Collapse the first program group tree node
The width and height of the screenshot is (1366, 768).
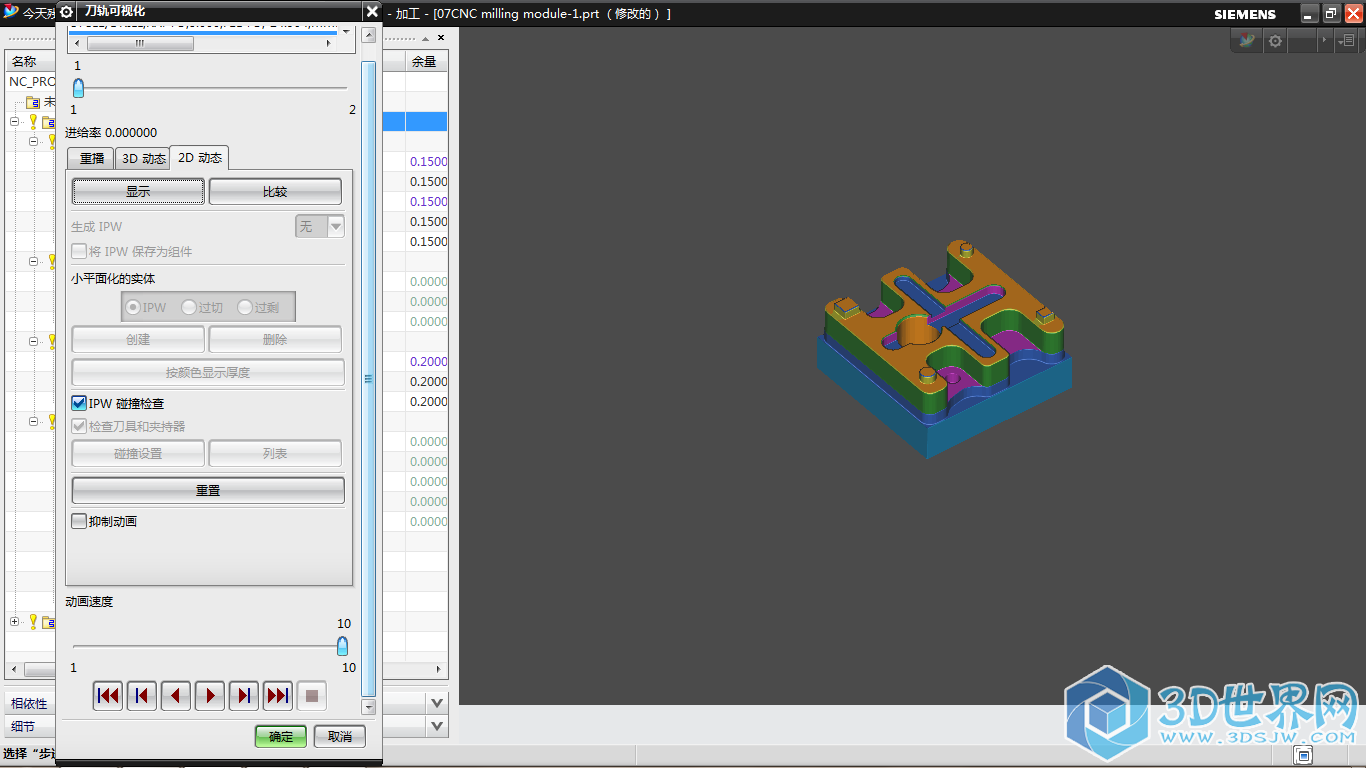pyautogui.click(x=15, y=121)
